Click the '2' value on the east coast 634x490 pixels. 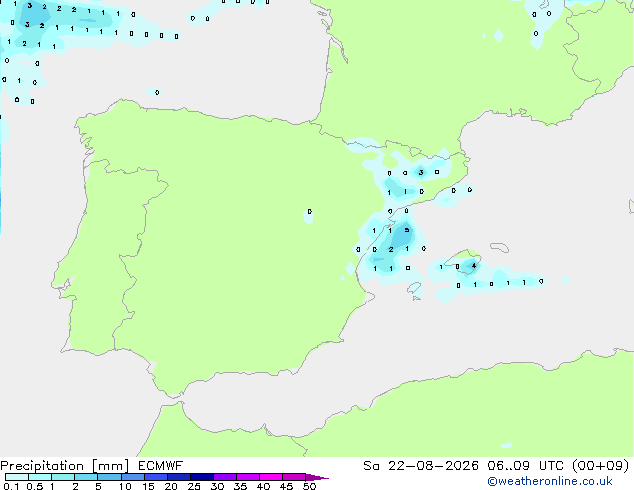tap(391, 249)
